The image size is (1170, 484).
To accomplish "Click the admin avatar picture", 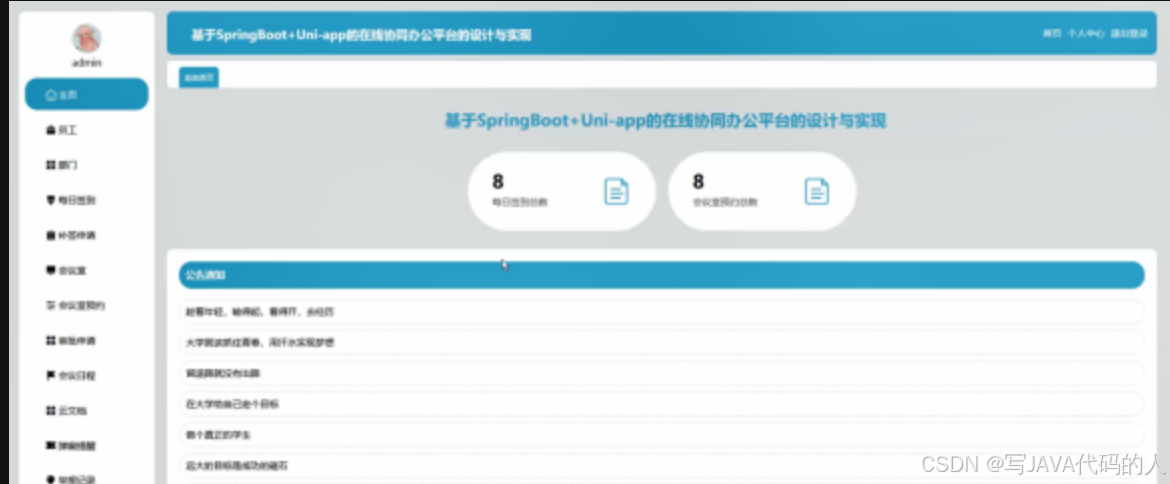I will pyautogui.click(x=87, y=38).
